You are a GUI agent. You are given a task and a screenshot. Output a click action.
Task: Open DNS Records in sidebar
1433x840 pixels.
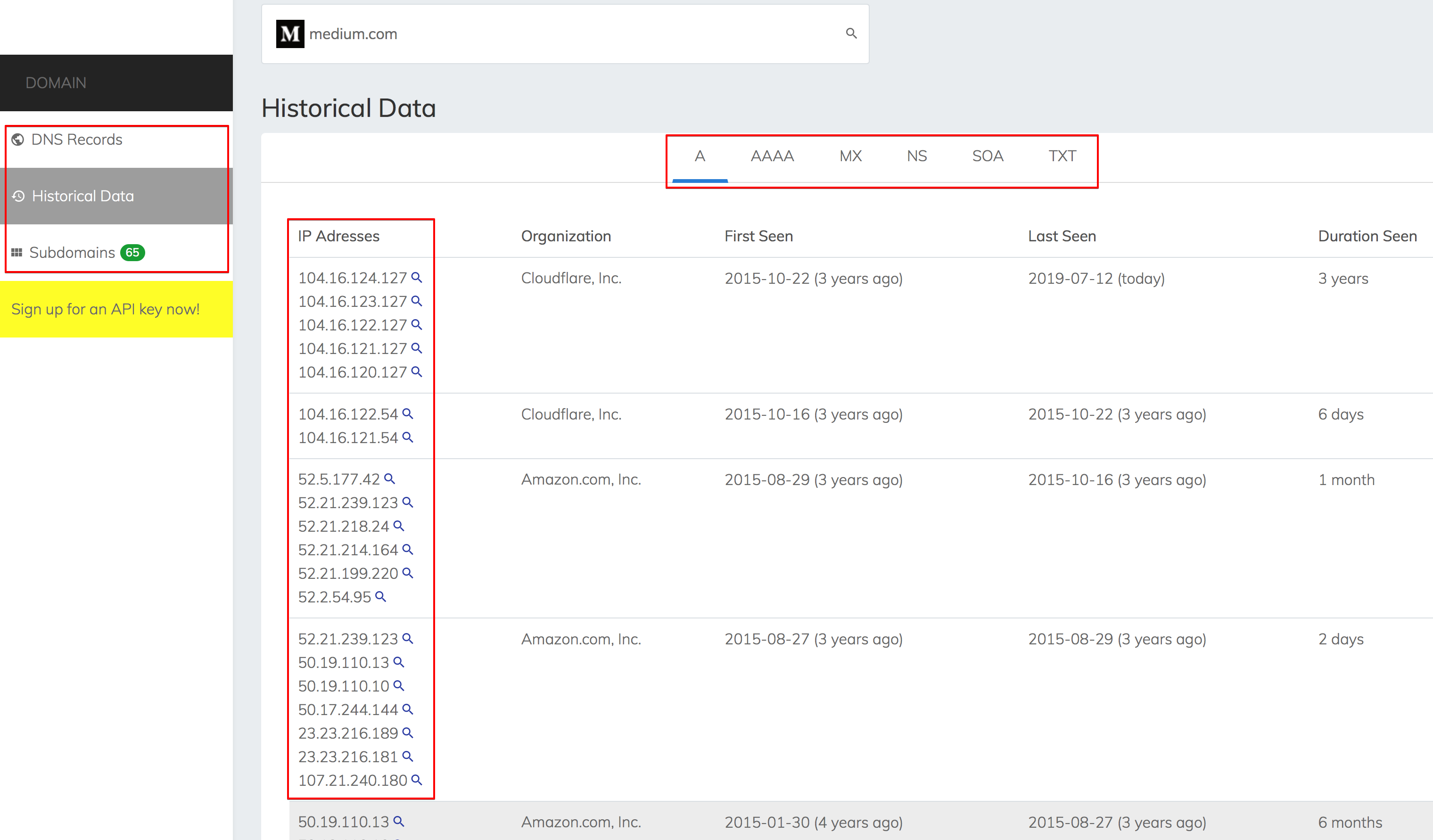click(77, 140)
